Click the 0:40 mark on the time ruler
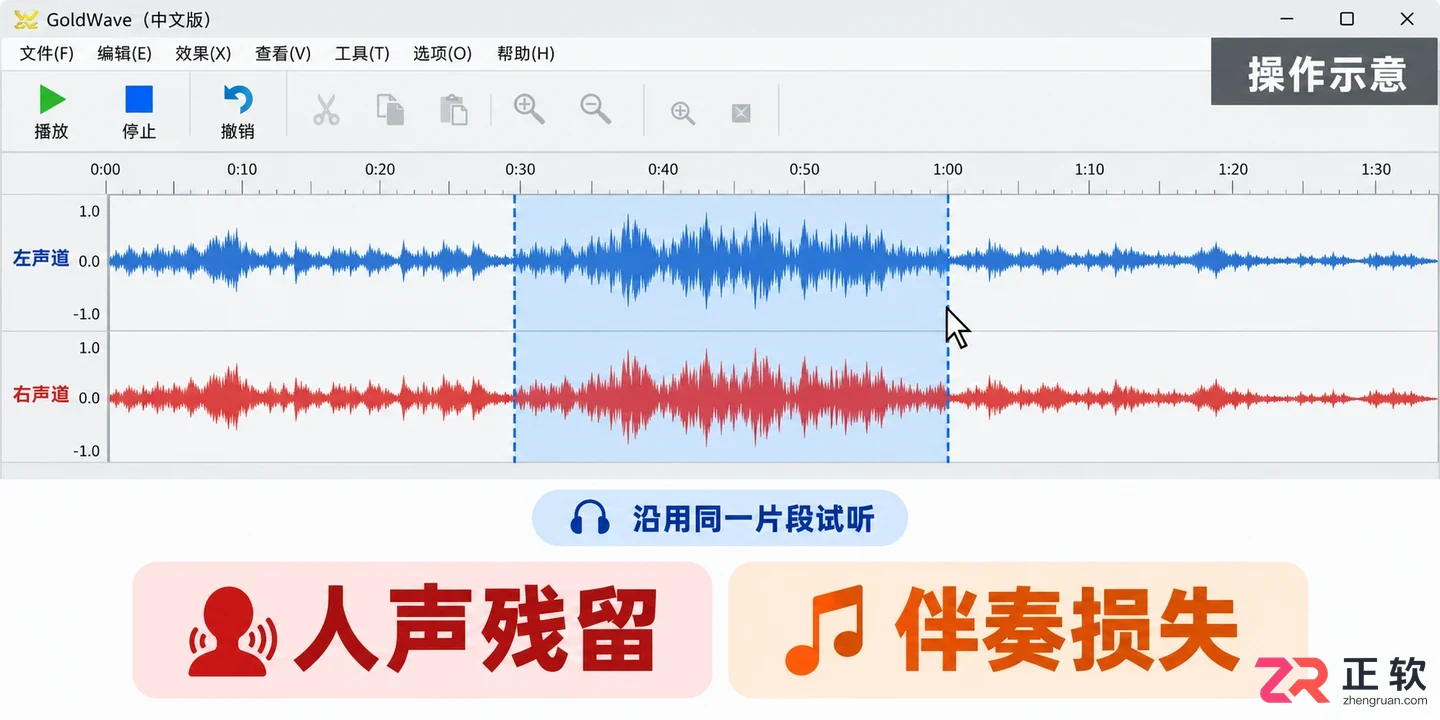Viewport: 1440px width, 720px height. tap(663, 169)
